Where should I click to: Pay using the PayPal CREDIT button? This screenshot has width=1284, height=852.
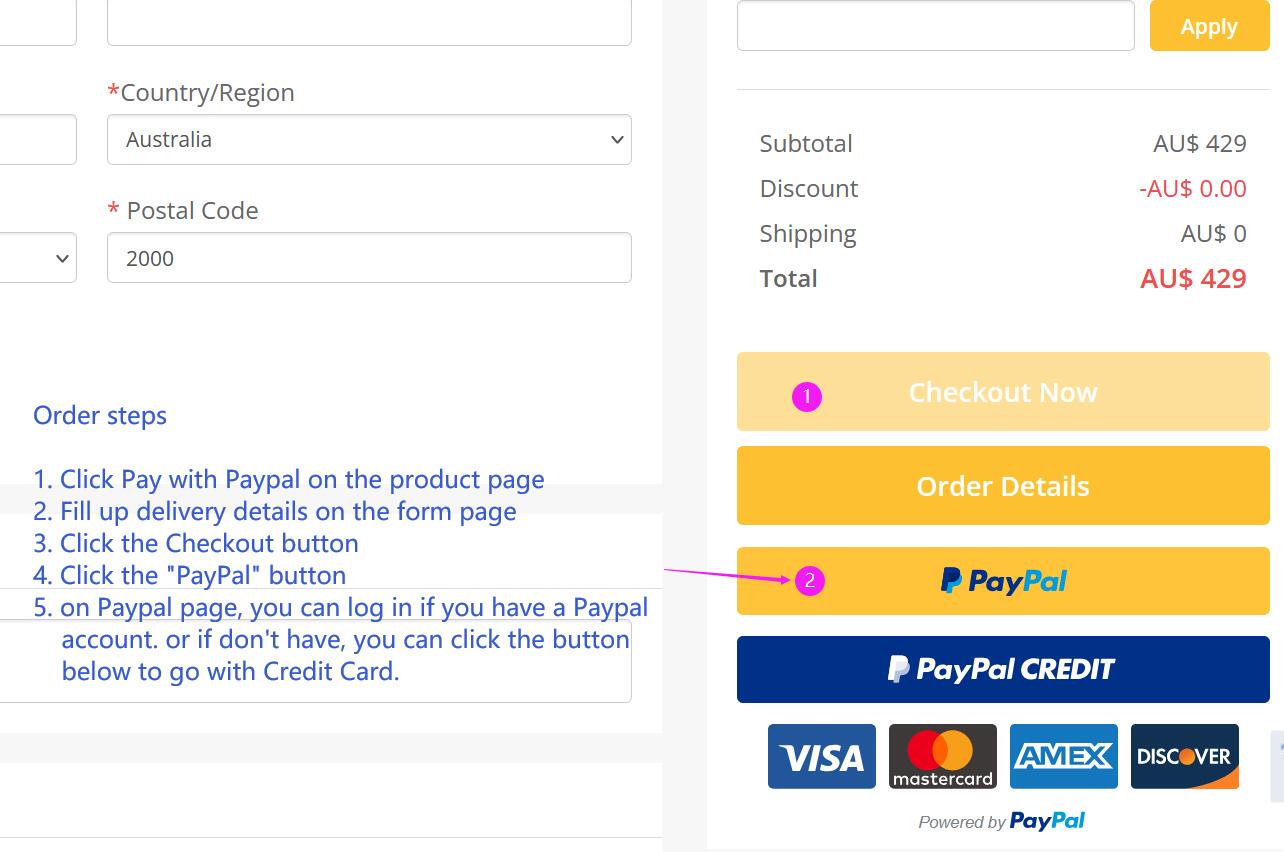click(1003, 669)
